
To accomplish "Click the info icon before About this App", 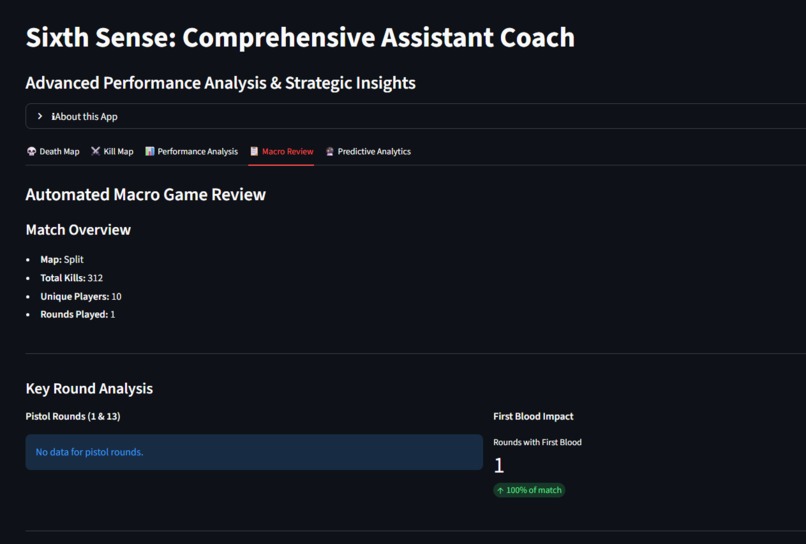I will tap(53, 117).
